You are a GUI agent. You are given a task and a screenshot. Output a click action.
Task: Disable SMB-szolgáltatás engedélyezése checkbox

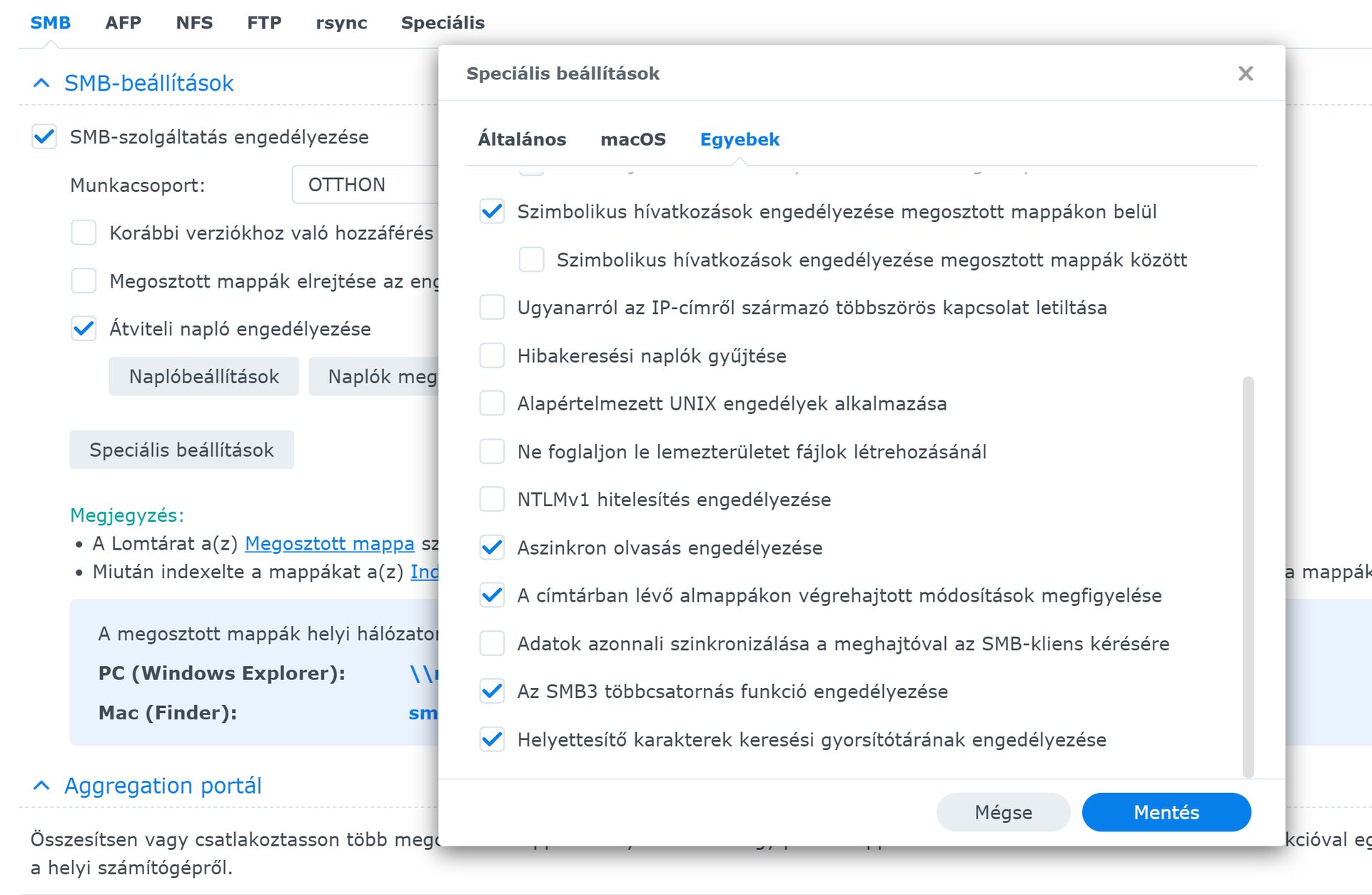(44, 137)
